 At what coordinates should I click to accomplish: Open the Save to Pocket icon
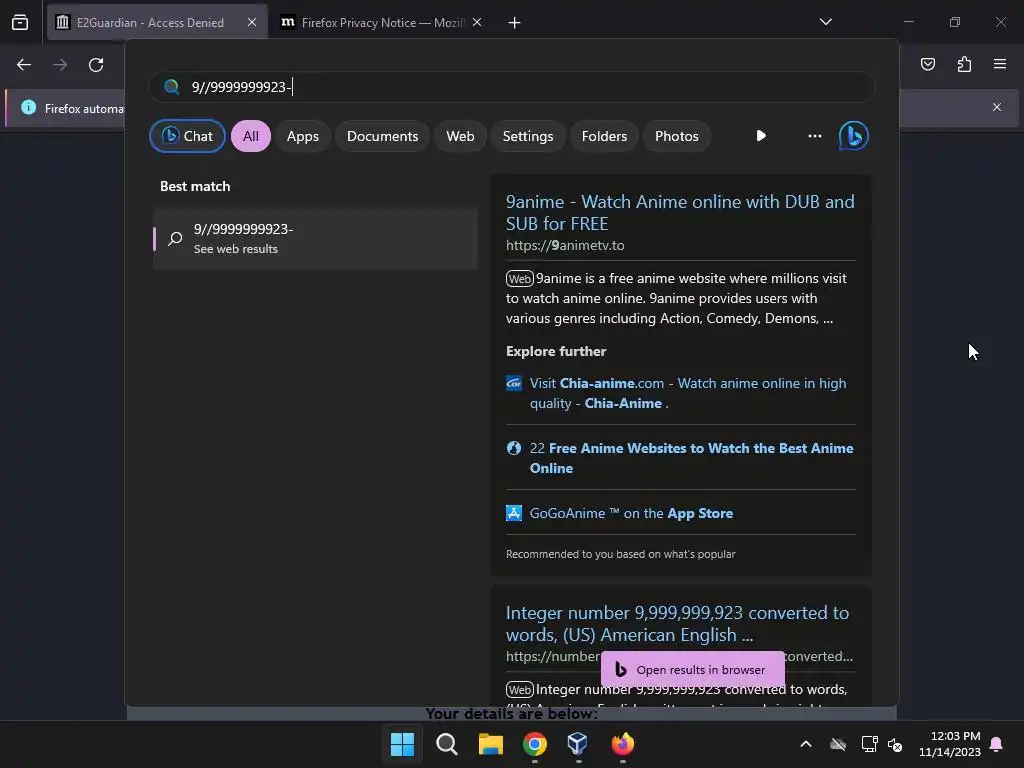[x=928, y=64]
